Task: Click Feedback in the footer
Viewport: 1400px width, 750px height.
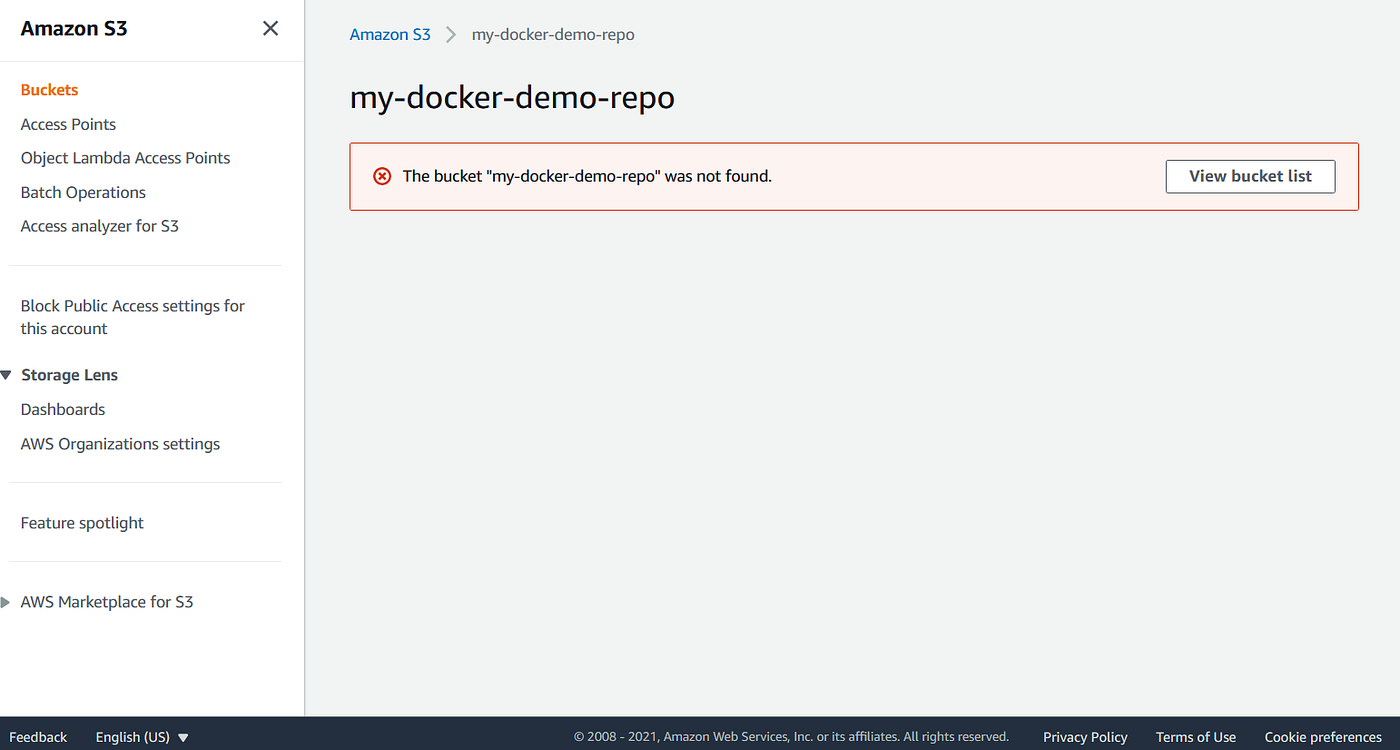Action: coord(38,736)
